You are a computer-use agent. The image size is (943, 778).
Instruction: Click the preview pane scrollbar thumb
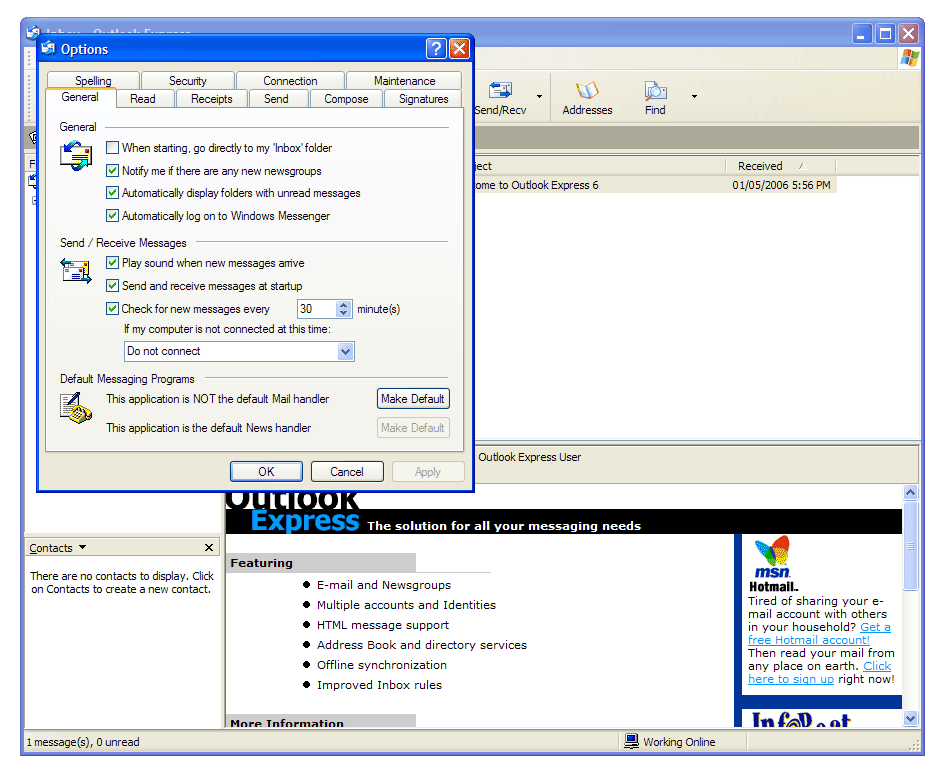(x=911, y=545)
